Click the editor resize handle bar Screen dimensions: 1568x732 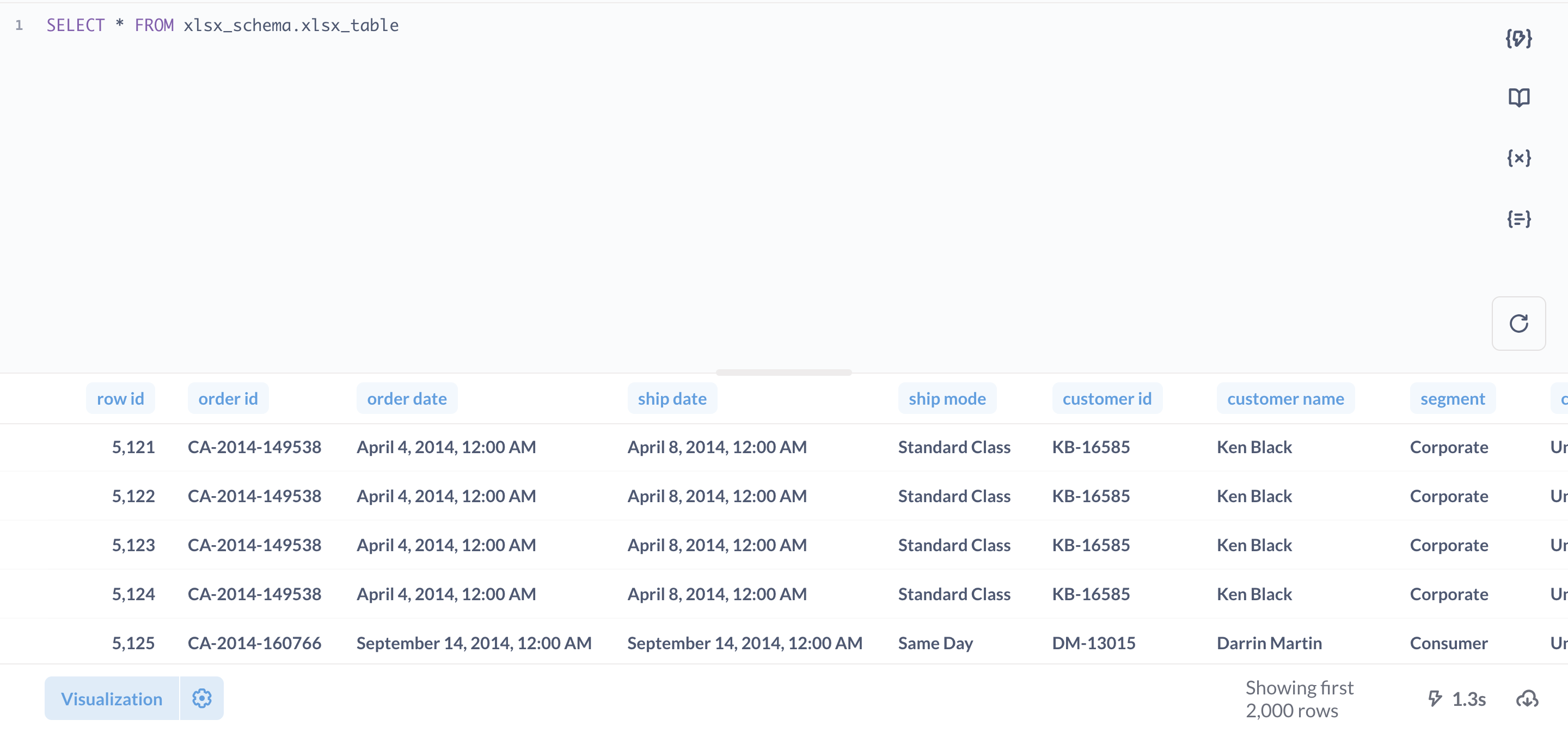point(783,372)
